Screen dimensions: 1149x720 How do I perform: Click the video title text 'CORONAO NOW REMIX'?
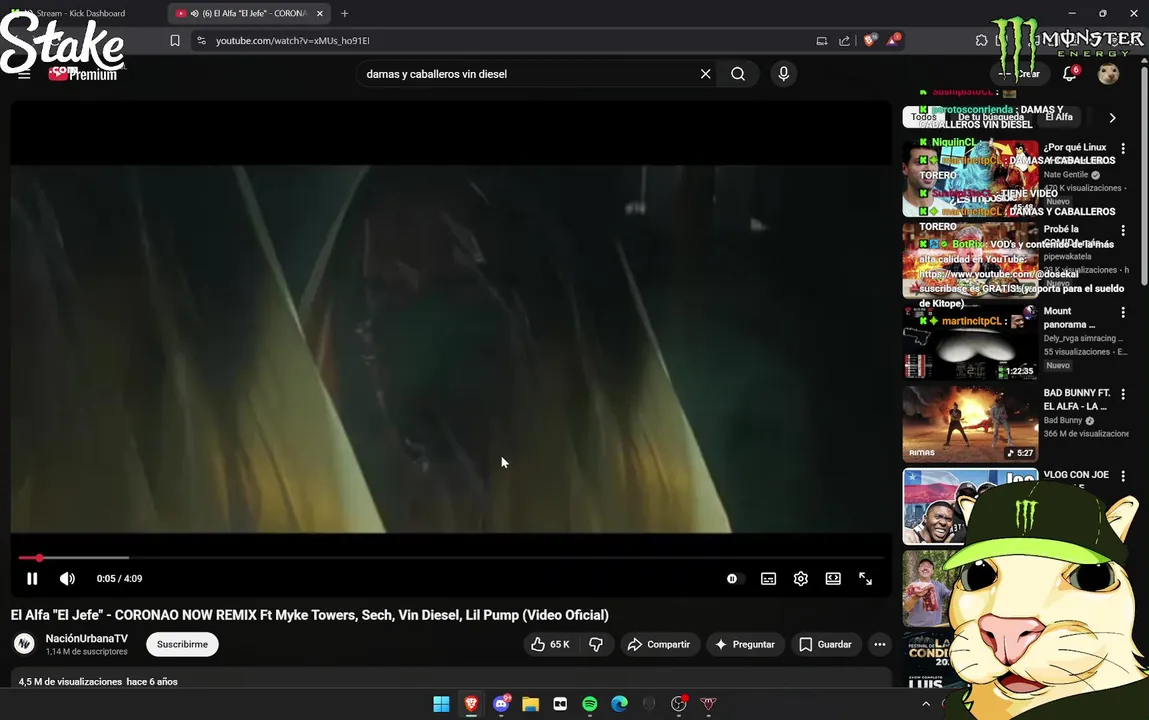[x=185, y=615]
